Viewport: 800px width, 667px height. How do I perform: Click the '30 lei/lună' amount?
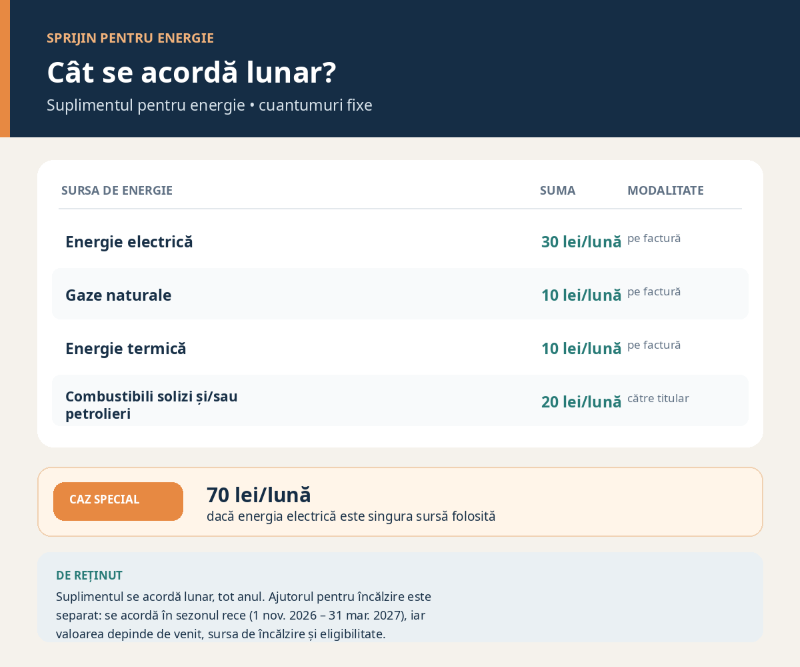tap(581, 241)
